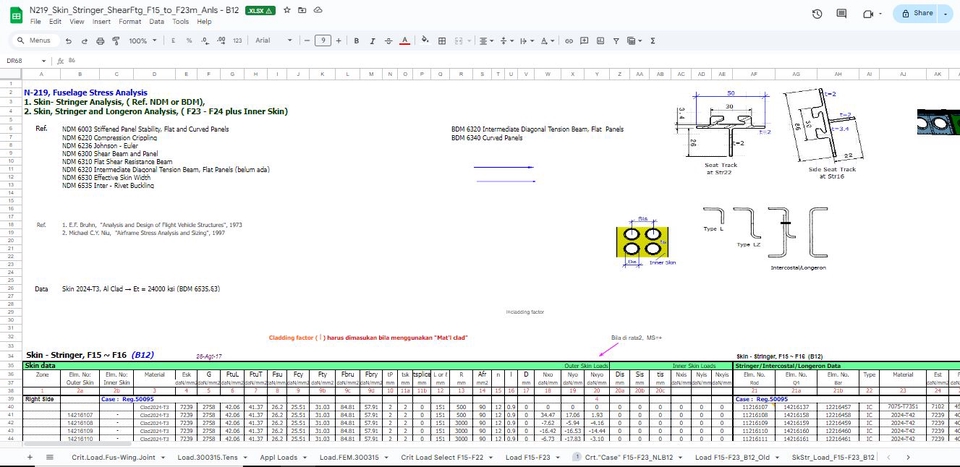
Task: Open vertical align dropdown
Action: pos(506,41)
